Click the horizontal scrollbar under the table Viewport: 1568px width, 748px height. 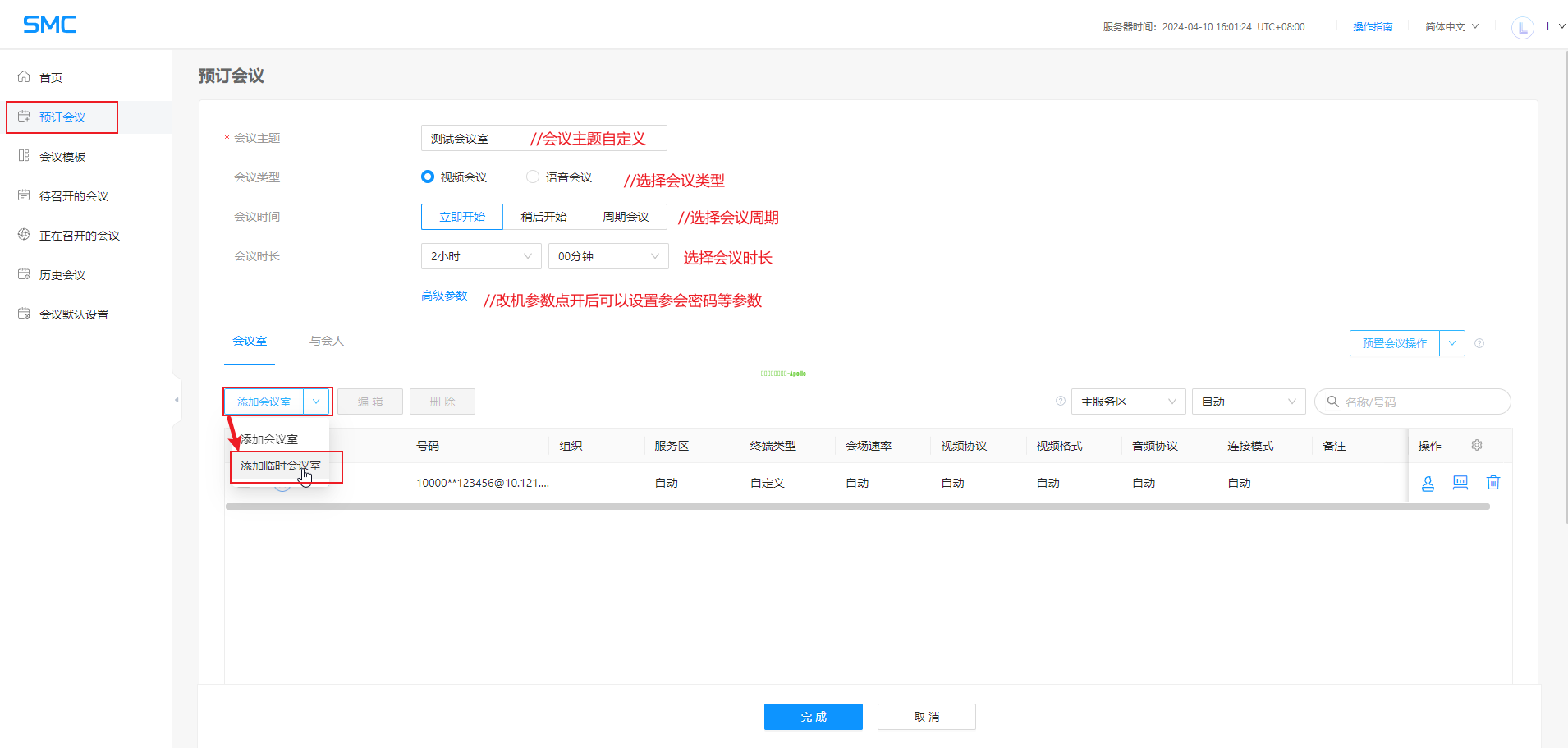click(x=857, y=507)
